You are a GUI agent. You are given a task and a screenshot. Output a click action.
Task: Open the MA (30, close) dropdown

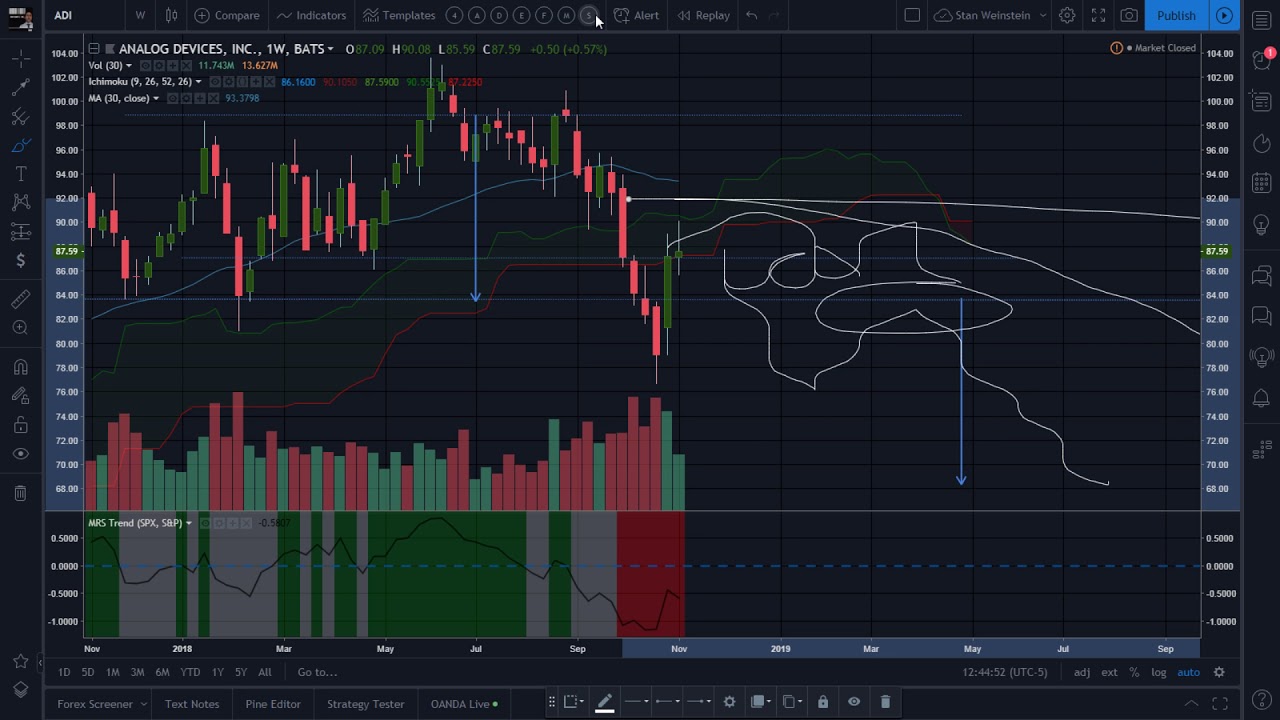point(156,98)
